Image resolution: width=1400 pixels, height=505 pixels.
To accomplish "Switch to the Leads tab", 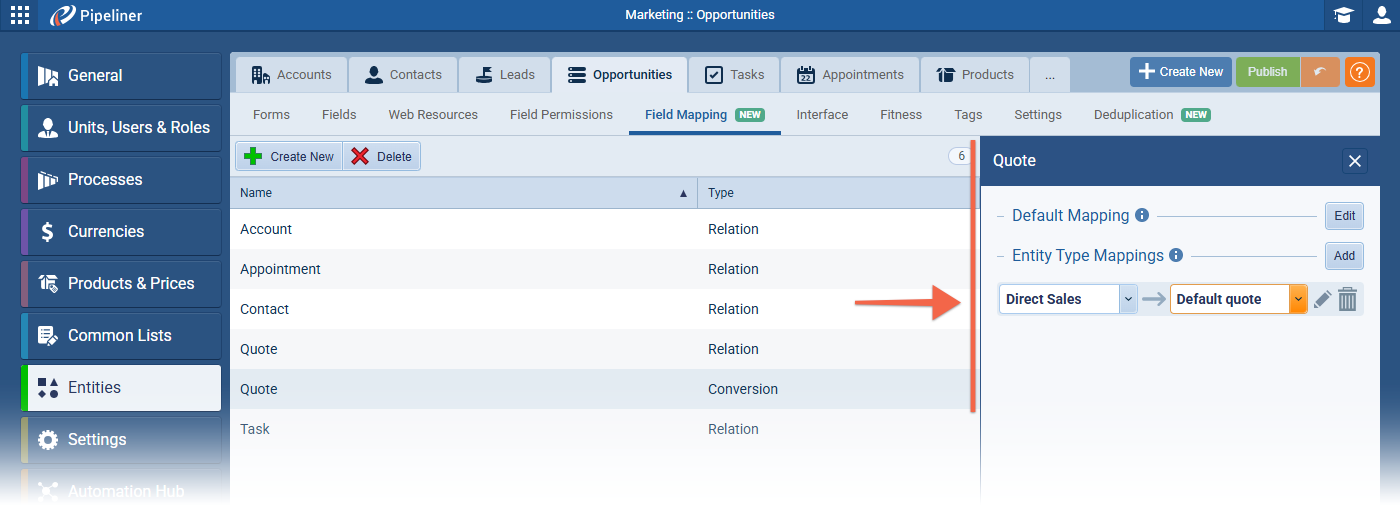I will (505, 75).
